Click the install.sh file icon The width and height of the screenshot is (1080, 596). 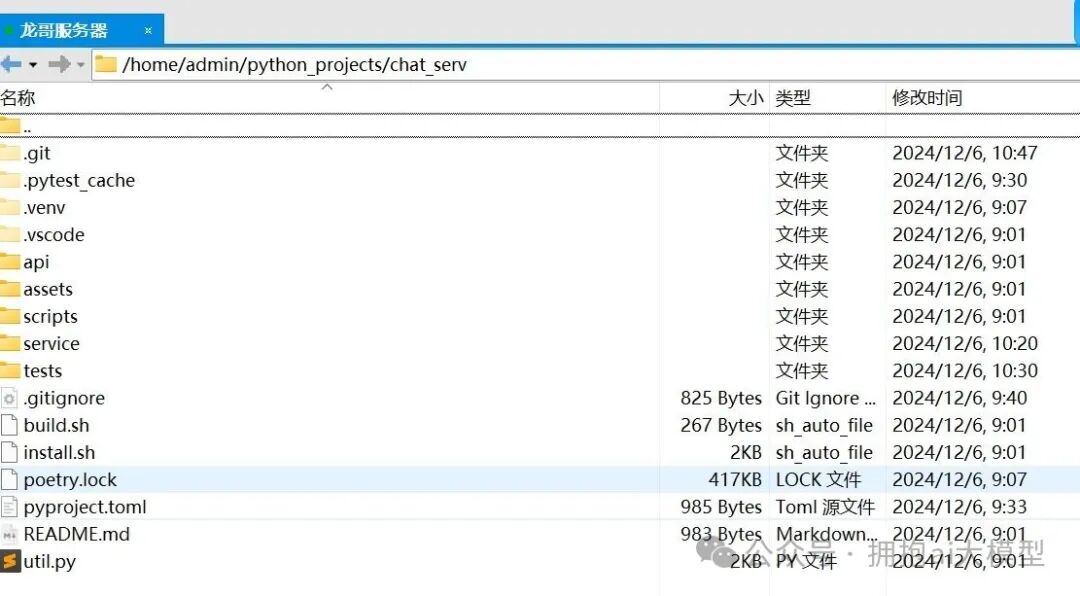click(9, 453)
